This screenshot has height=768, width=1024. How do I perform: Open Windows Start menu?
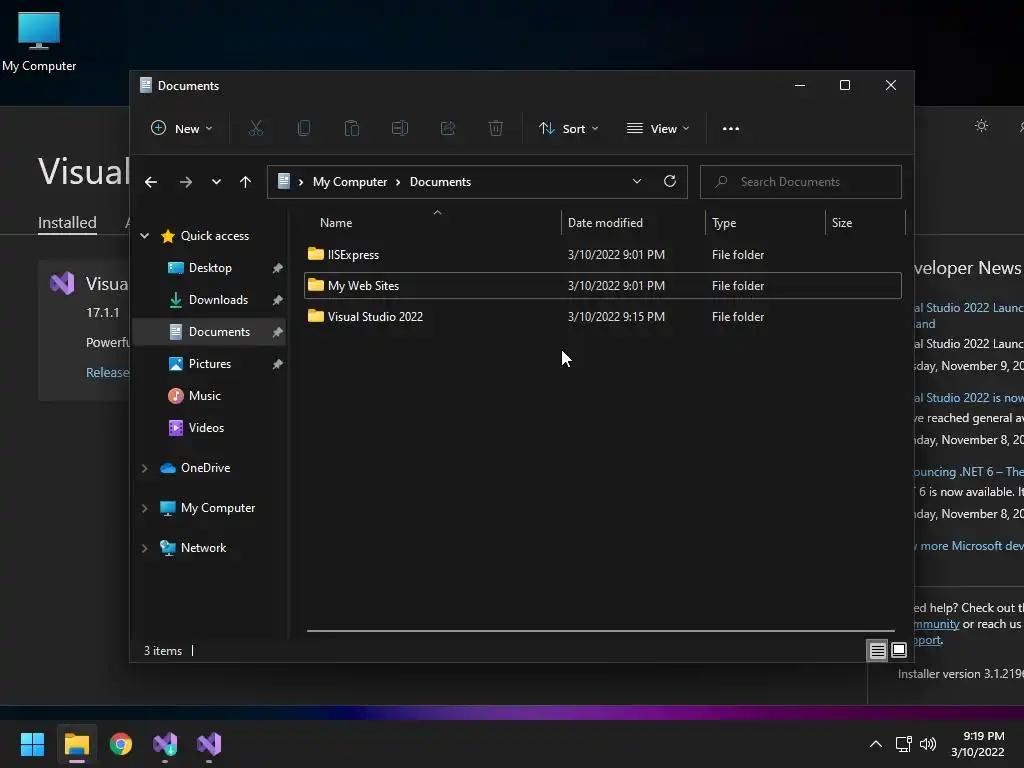33,744
